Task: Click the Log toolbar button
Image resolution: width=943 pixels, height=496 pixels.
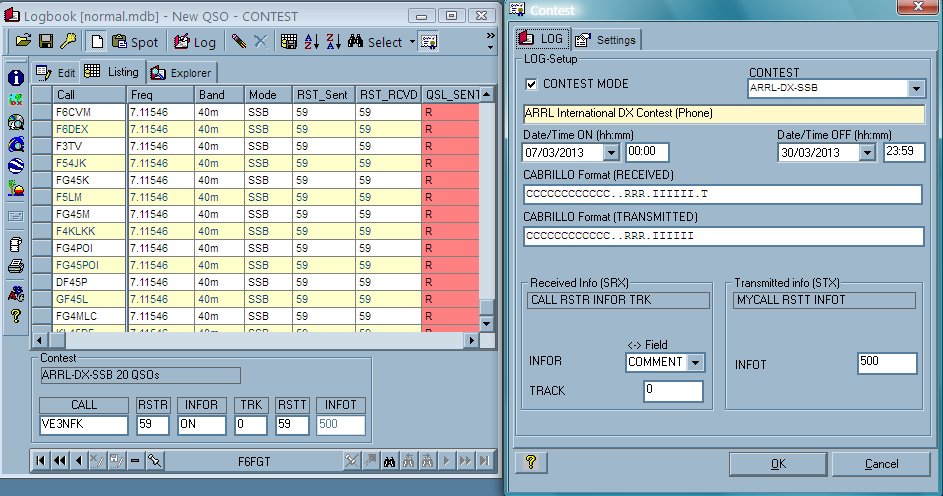Action: 194,41
